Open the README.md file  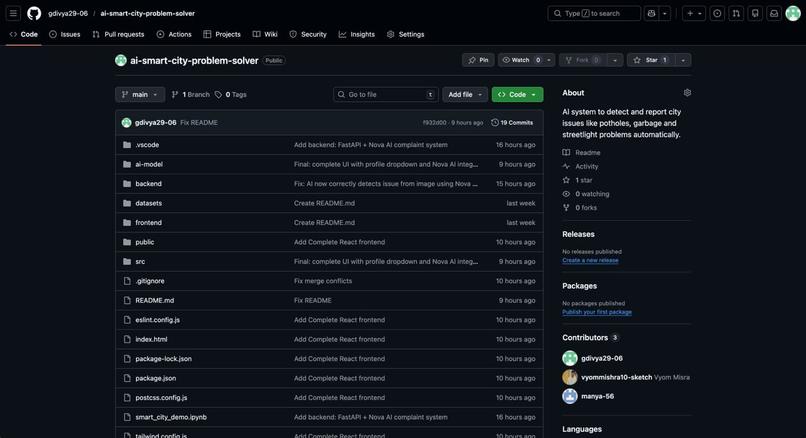pyautogui.click(x=155, y=301)
